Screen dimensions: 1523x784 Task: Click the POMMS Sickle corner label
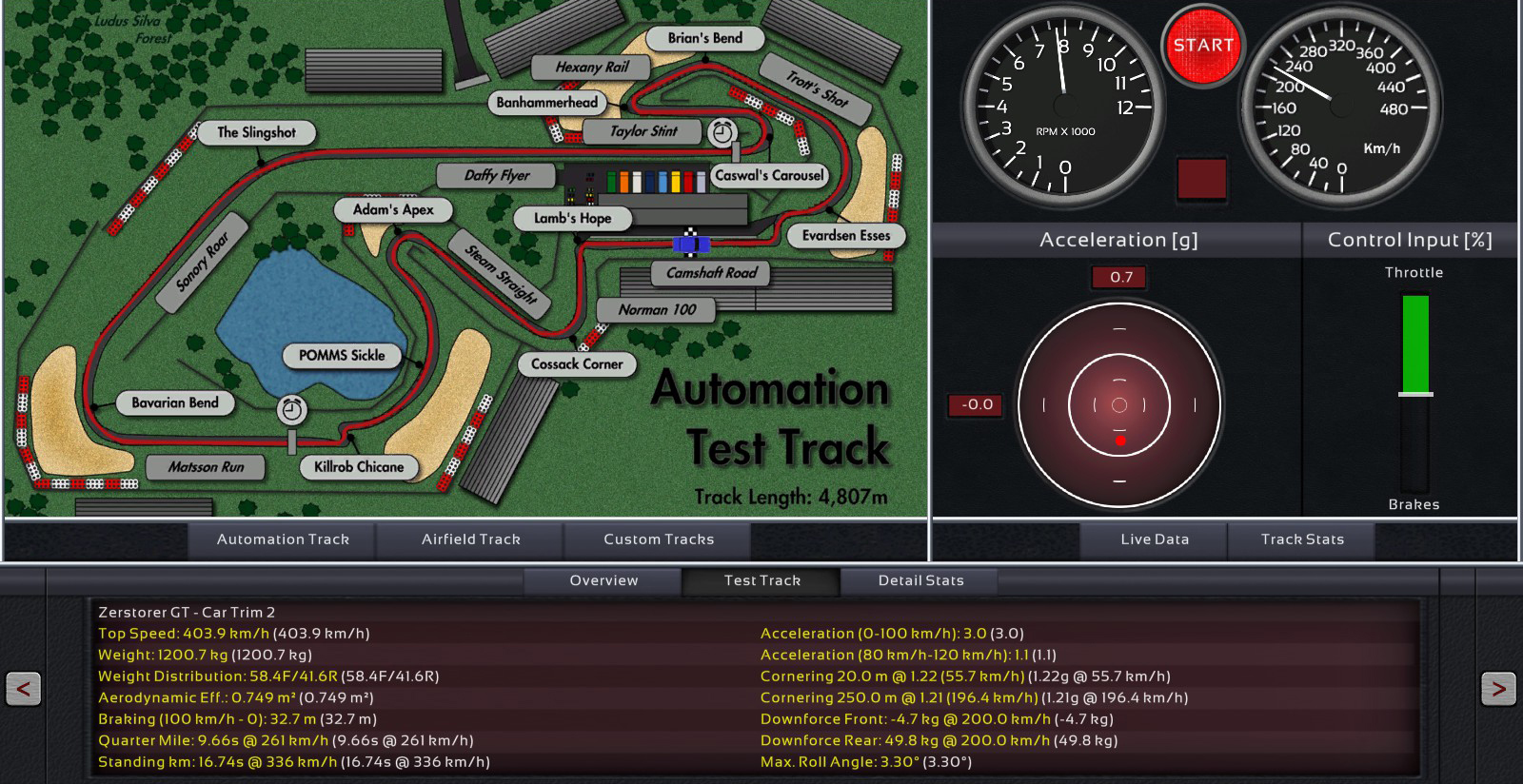click(x=342, y=356)
